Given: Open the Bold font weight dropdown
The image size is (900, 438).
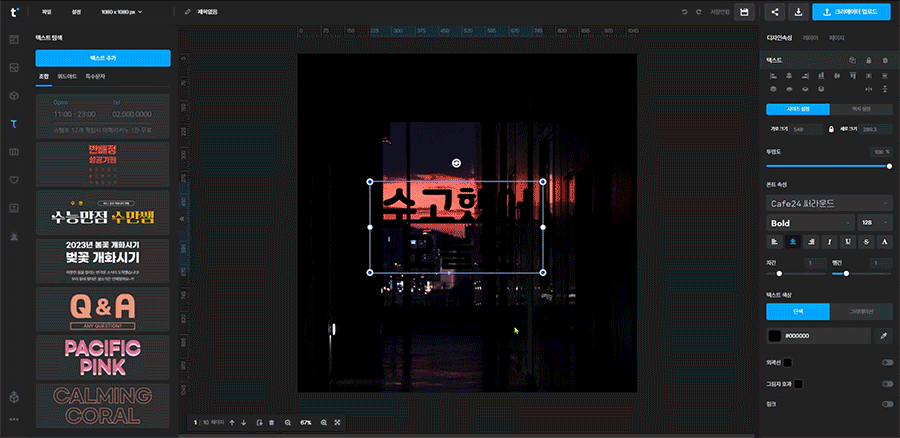Looking at the screenshot, I should click(809, 223).
